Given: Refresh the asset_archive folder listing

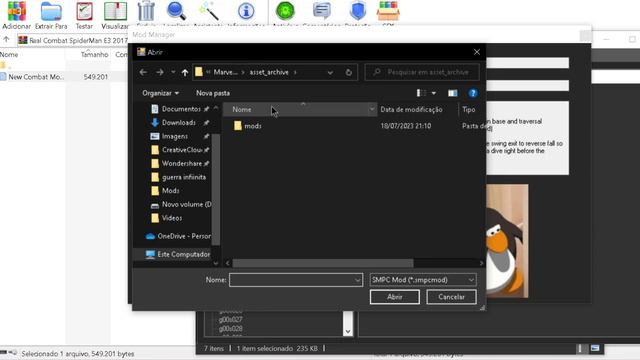Looking at the screenshot, I should click(x=349, y=72).
